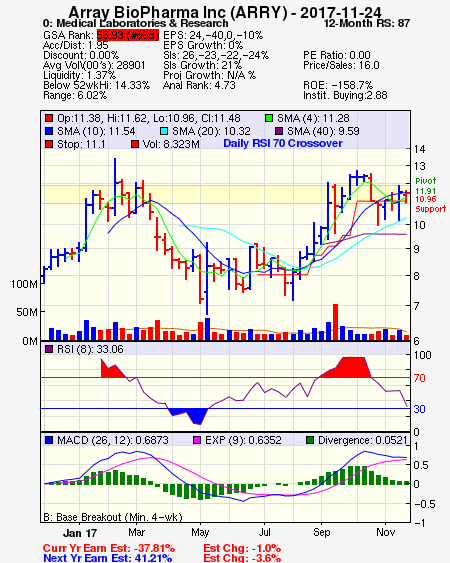
Task: Click the purple SMA (40) legend square
Action: [x=279, y=131]
